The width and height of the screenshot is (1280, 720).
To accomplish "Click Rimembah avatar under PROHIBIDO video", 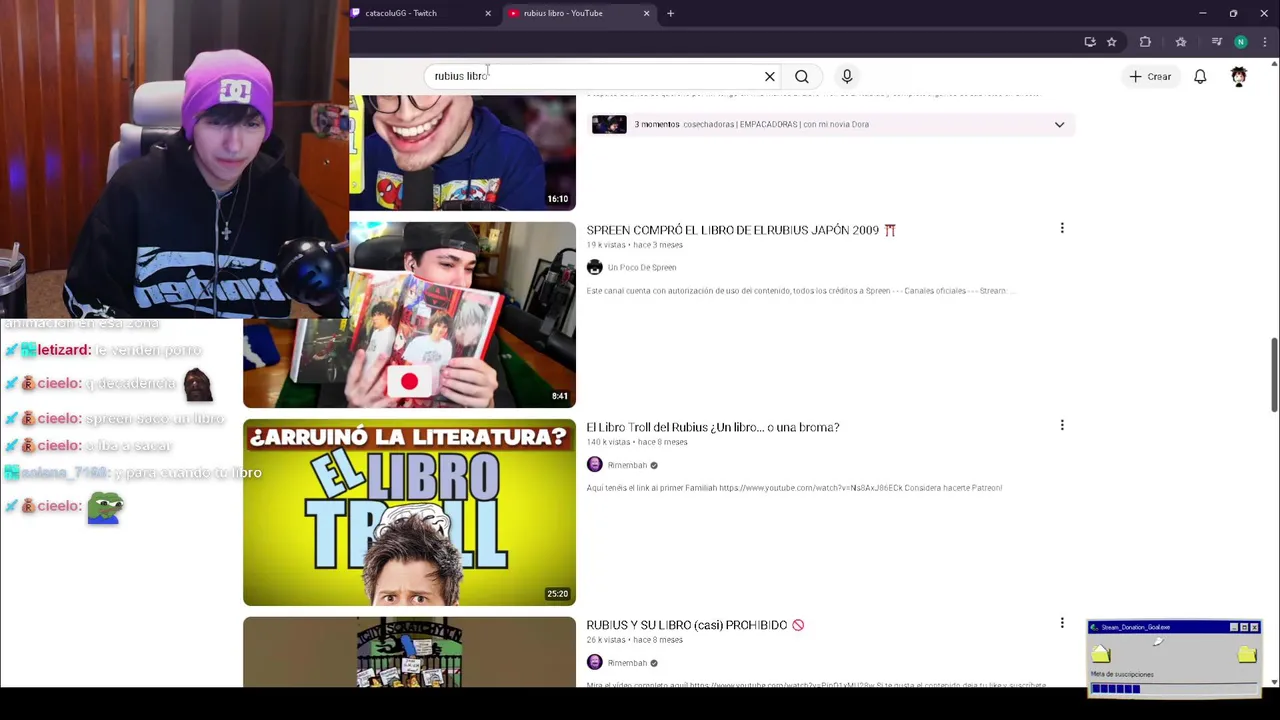I will tap(595, 663).
